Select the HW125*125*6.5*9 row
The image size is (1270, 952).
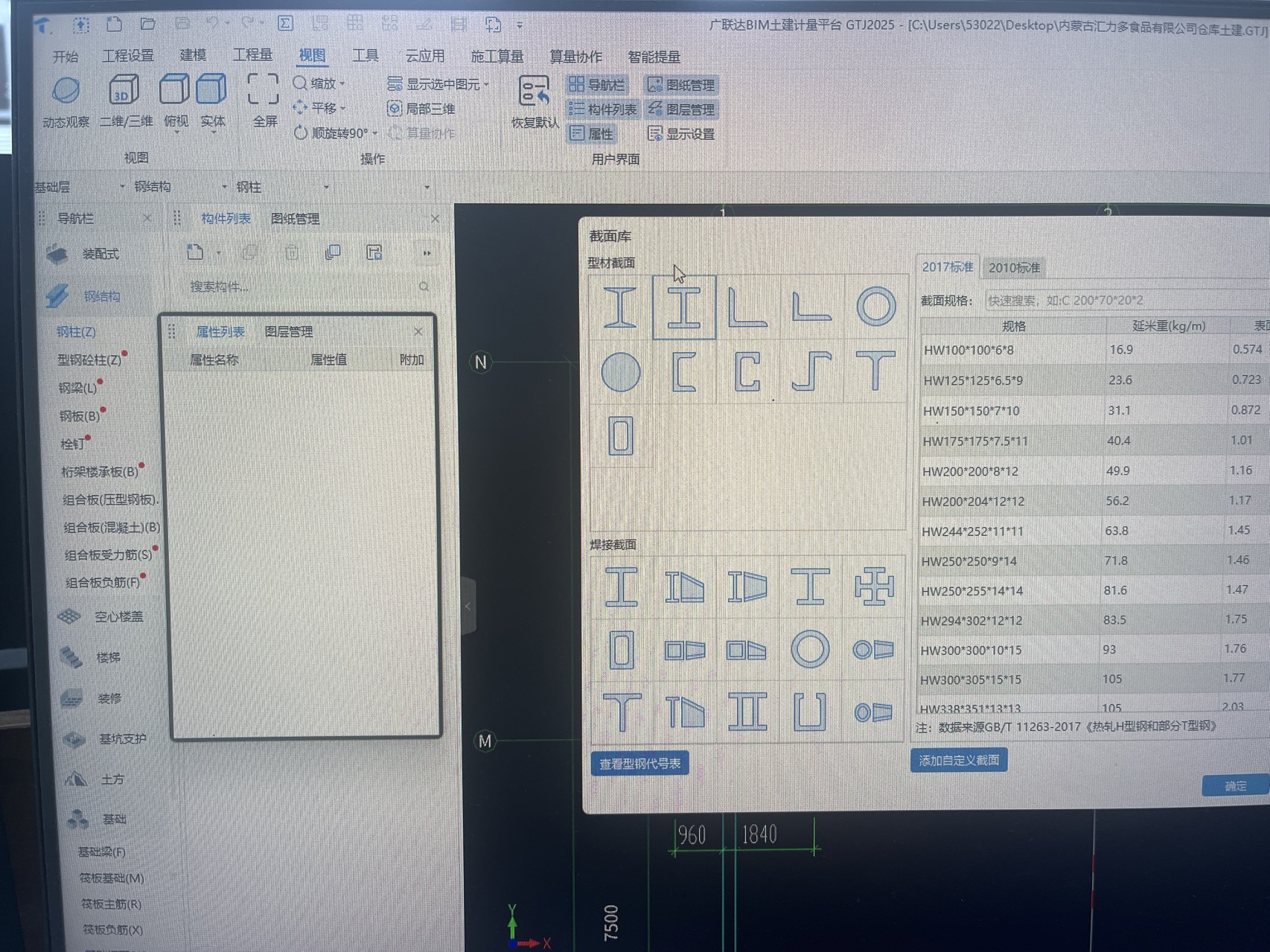(1095, 380)
